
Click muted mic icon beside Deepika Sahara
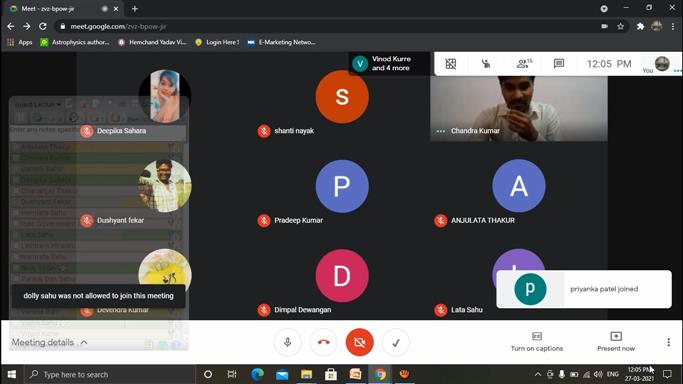(87, 131)
